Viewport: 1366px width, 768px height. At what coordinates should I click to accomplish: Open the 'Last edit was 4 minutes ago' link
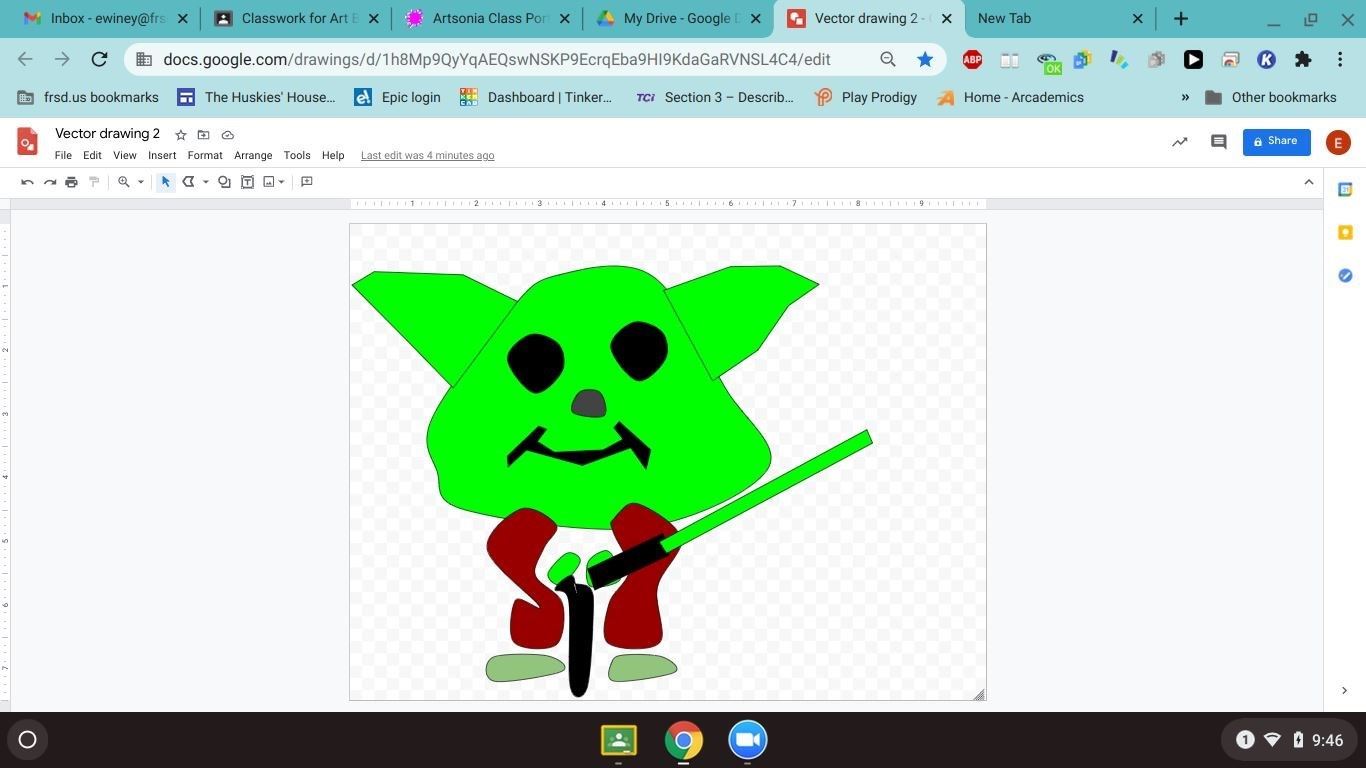coord(427,156)
